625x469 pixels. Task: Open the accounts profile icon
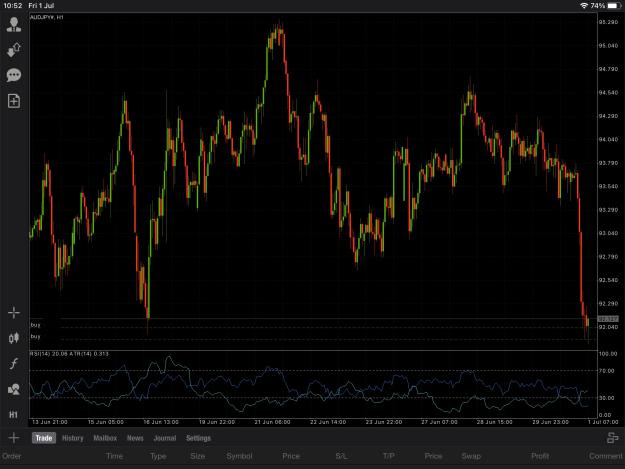[x=14, y=25]
